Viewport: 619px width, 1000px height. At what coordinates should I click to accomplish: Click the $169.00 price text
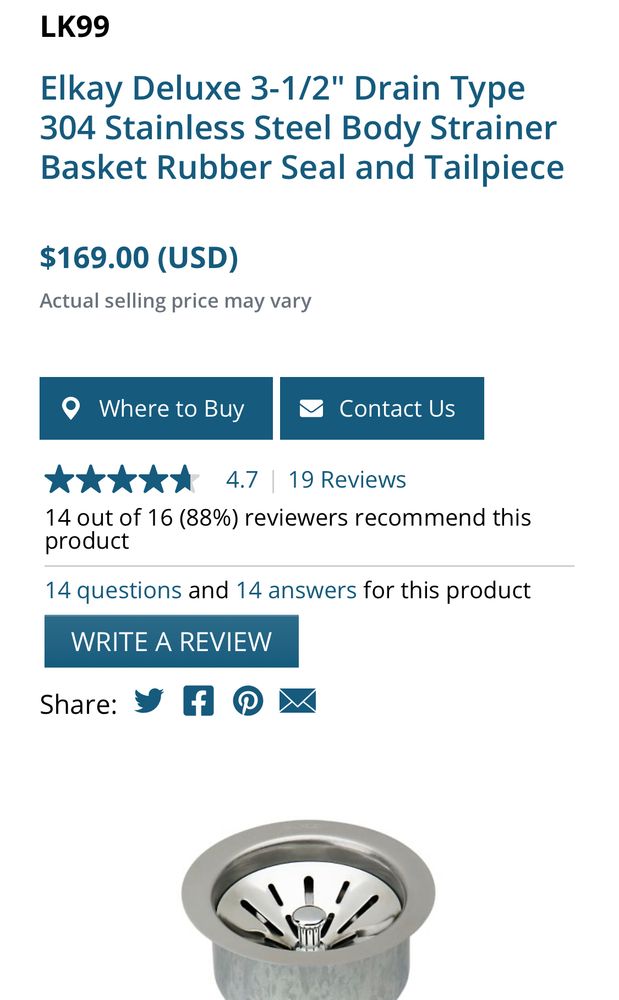click(138, 258)
